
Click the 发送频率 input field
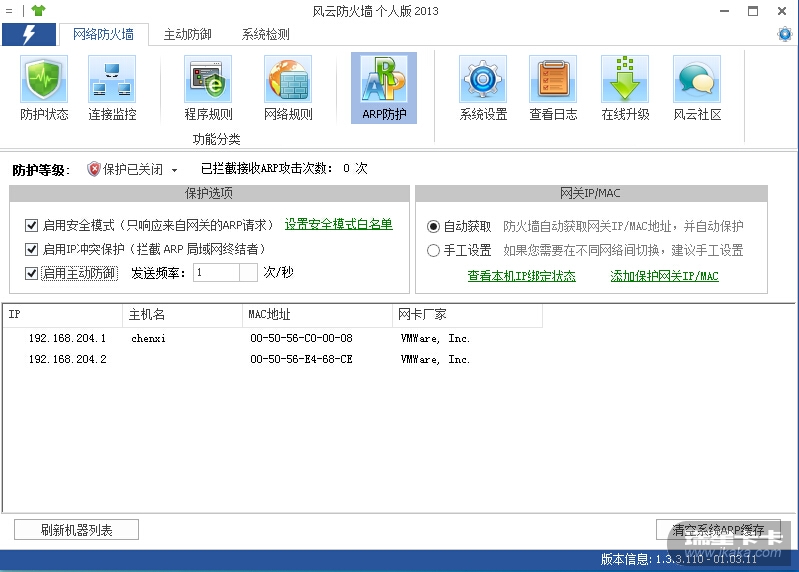(216, 273)
